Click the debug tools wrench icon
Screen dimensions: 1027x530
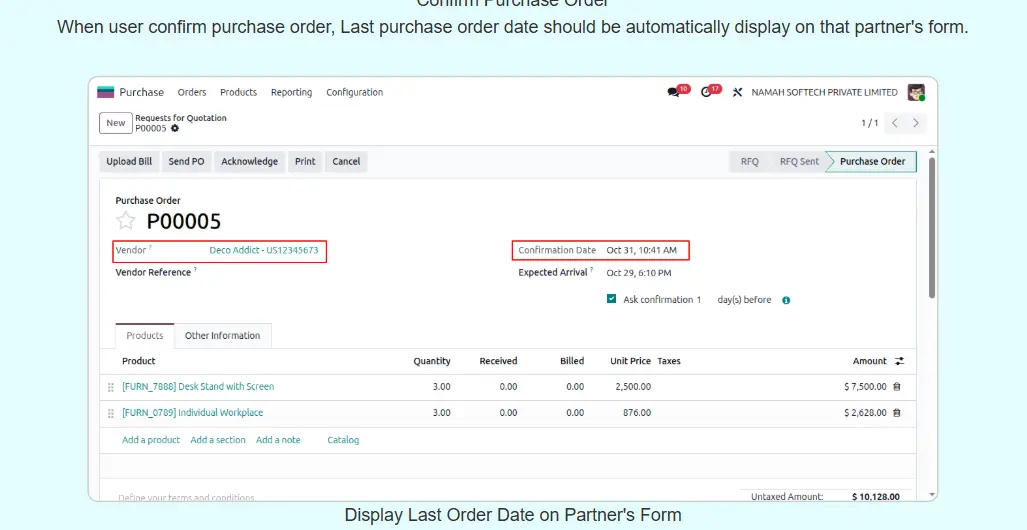pyautogui.click(x=738, y=92)
